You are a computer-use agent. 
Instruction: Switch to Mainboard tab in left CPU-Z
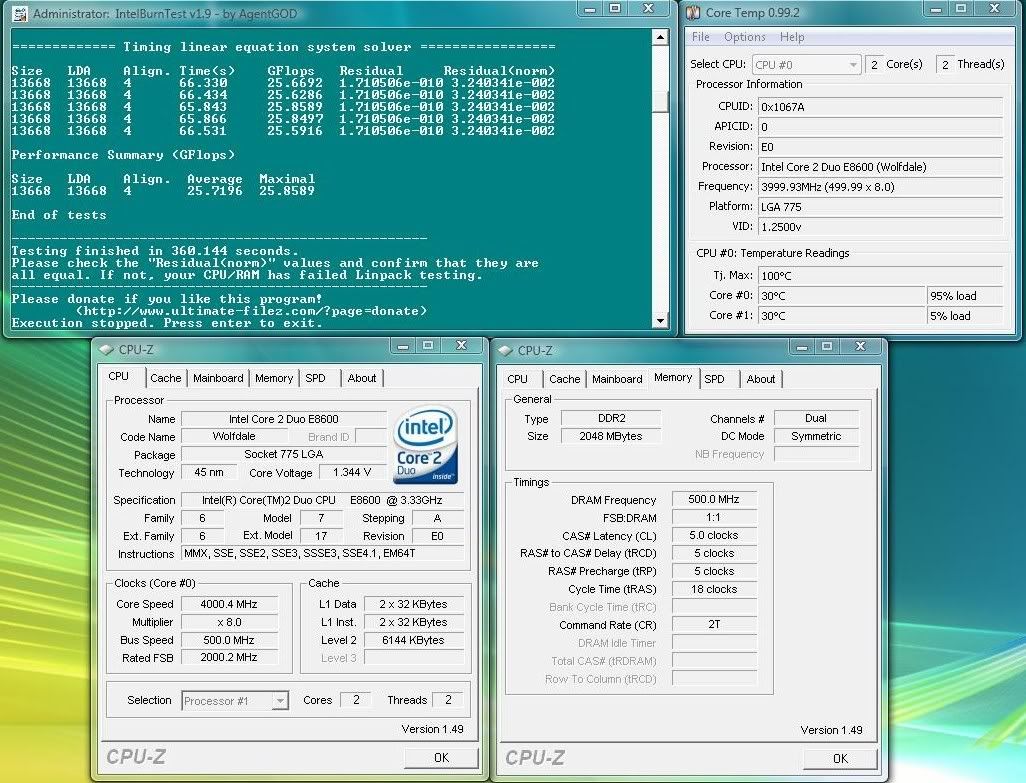pyautogui.click(x=218, y=378)
